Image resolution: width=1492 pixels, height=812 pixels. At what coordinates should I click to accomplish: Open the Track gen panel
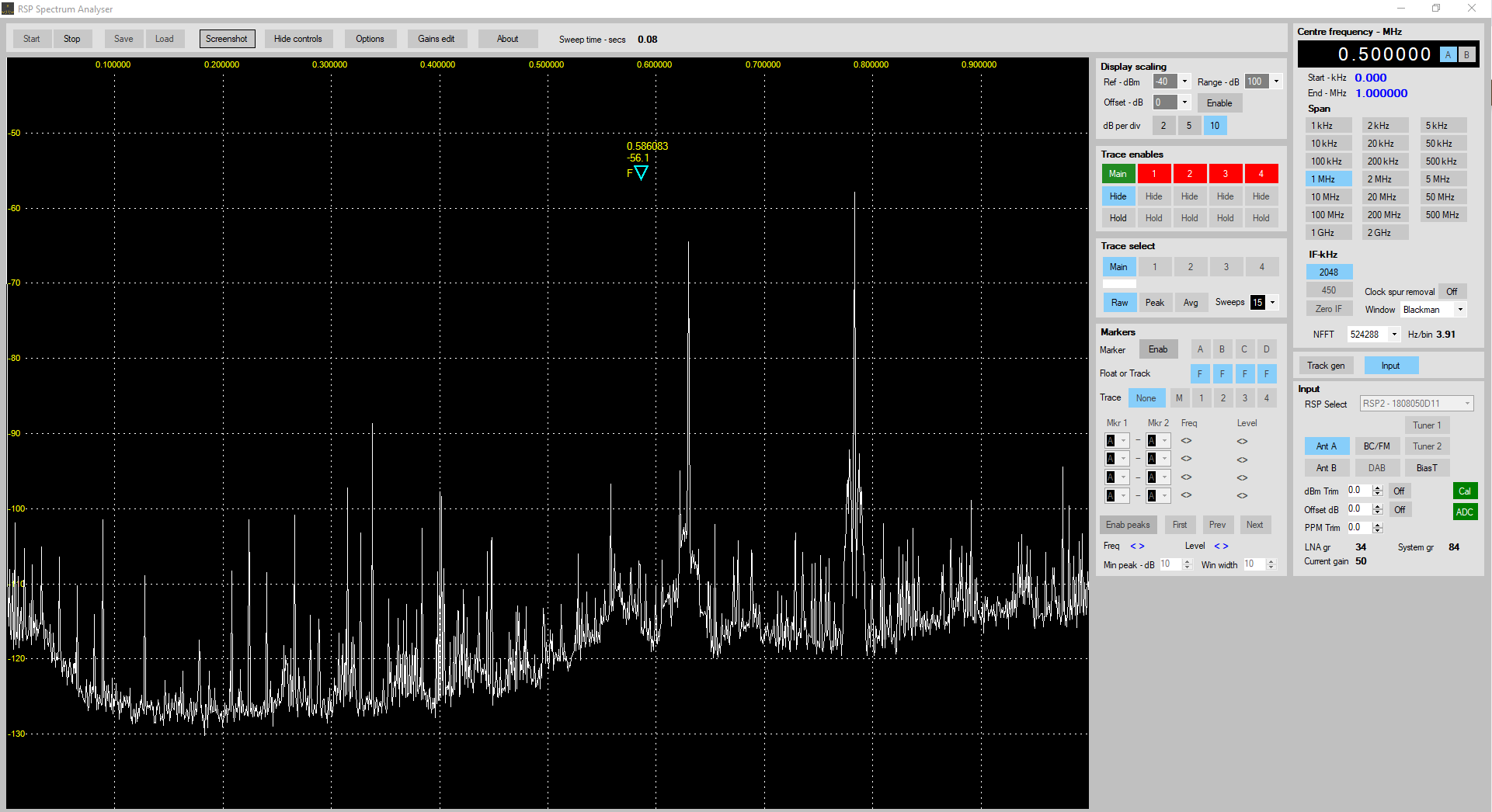click(1326, 366)
